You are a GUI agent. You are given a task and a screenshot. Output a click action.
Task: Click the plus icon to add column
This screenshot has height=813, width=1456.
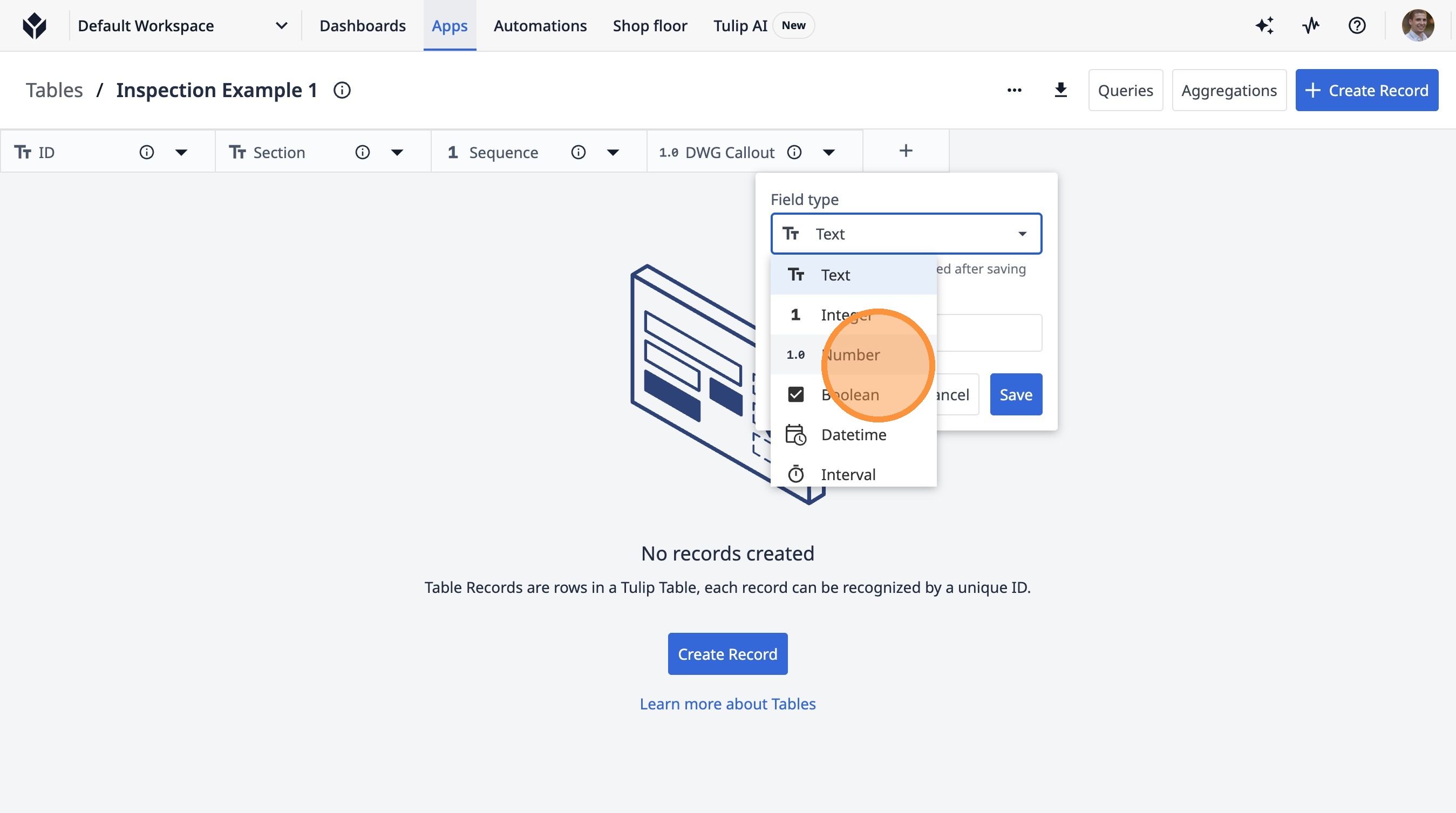(x=906, y=151)
